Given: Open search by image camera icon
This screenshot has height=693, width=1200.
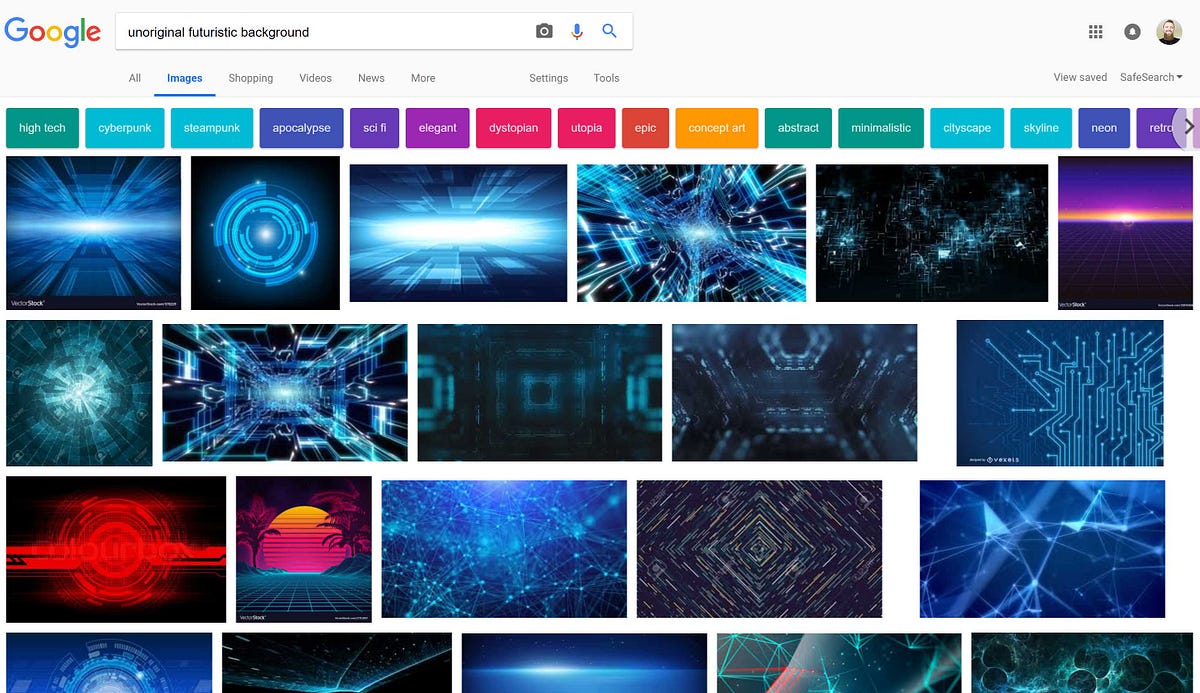Looking at the screenshot, I should point(544,31).
